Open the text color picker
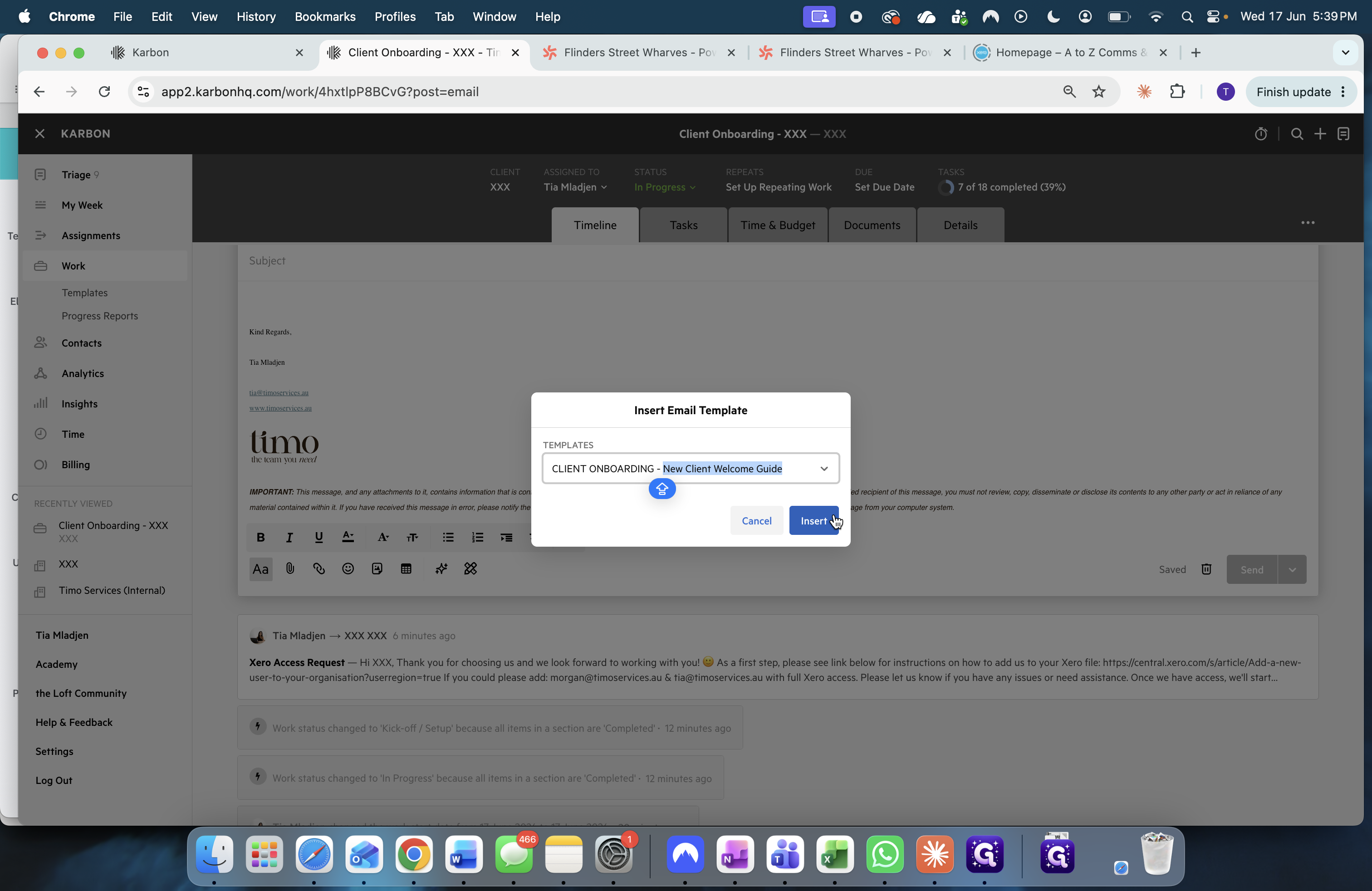The image size is (1372, 891). tap(348, 537)
